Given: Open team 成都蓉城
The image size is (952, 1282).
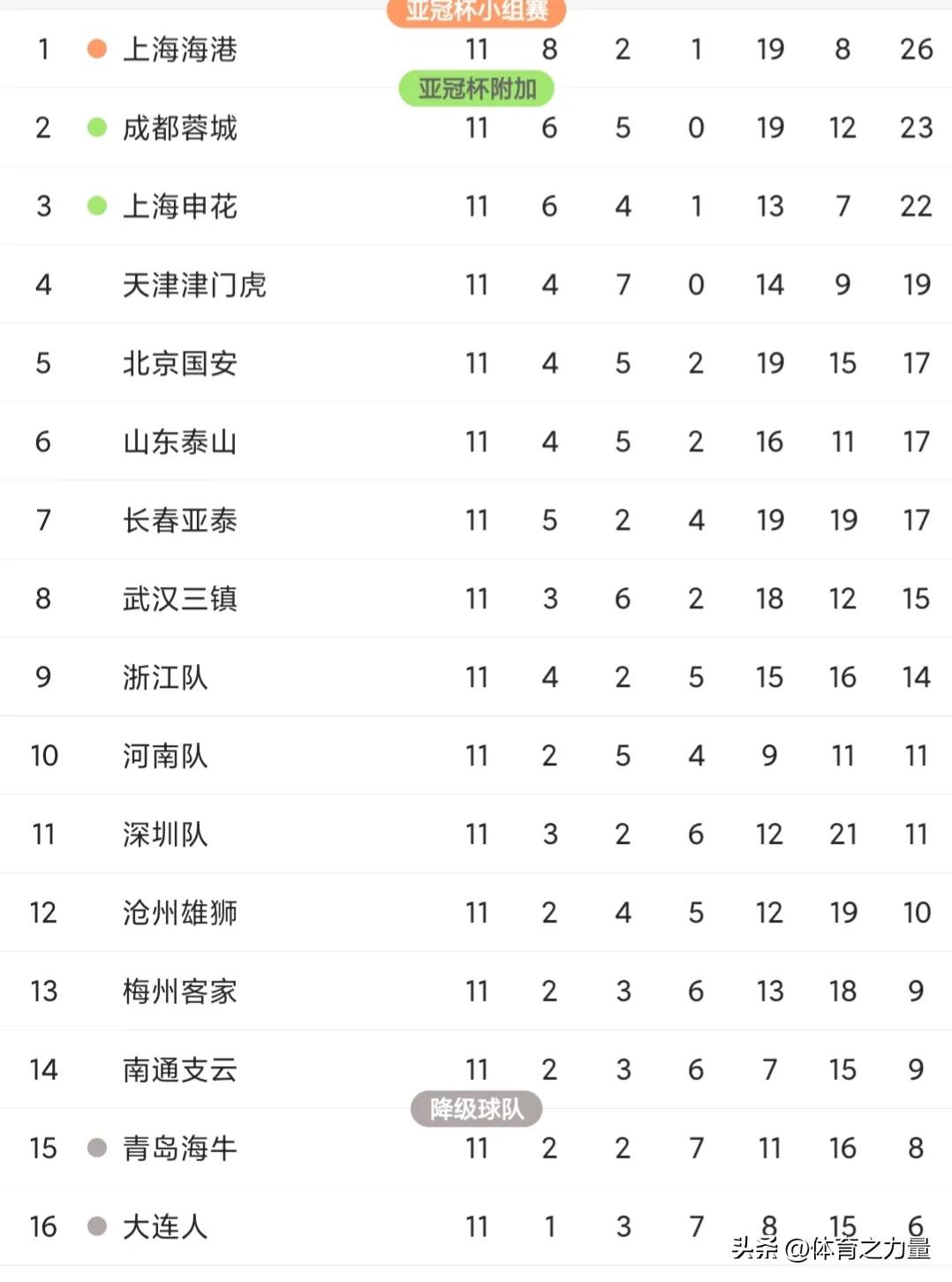Looking at the screenshot, I should (x=180, y=128).
